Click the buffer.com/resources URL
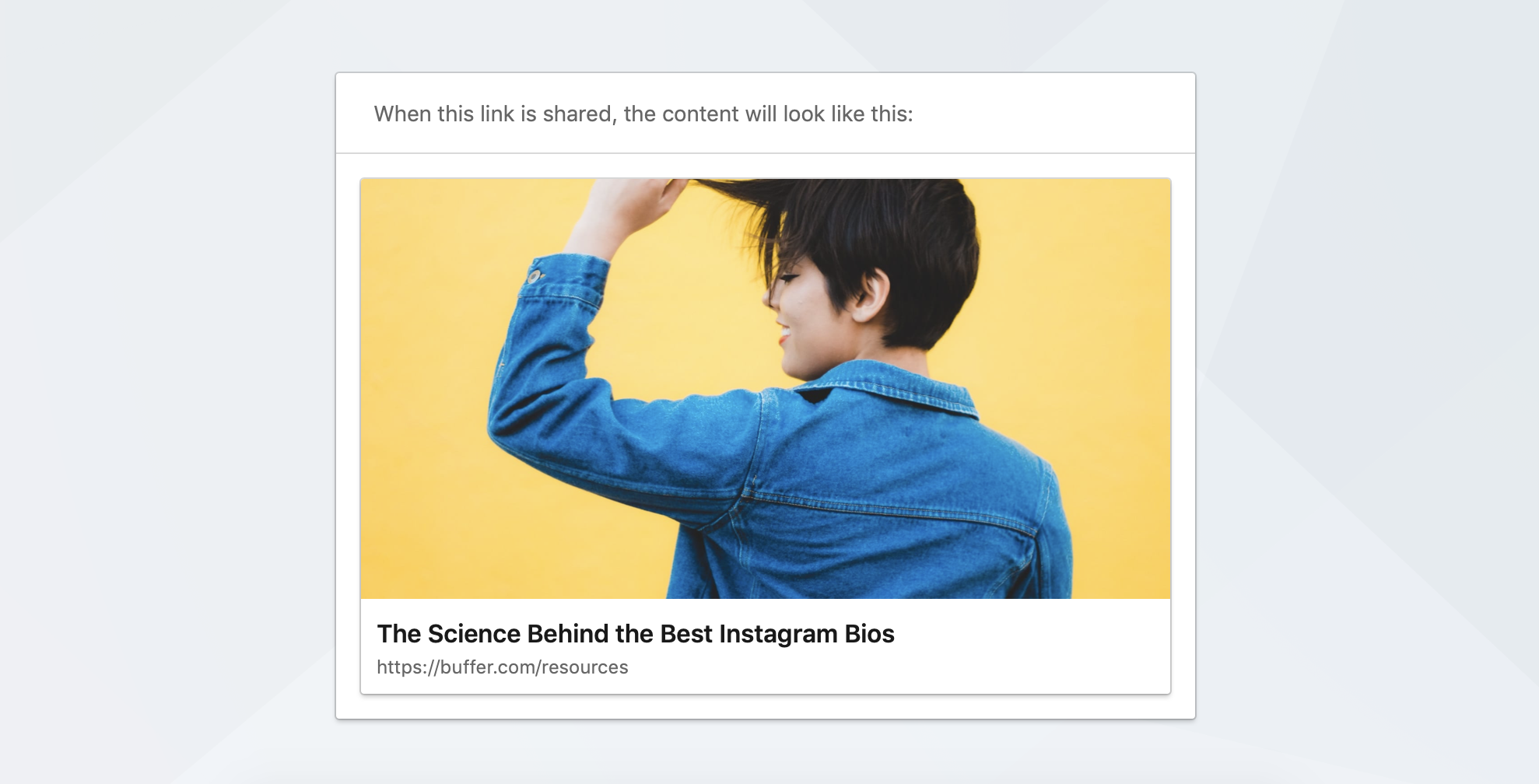This screenshot has width=1539, height=784. point(502,667)
